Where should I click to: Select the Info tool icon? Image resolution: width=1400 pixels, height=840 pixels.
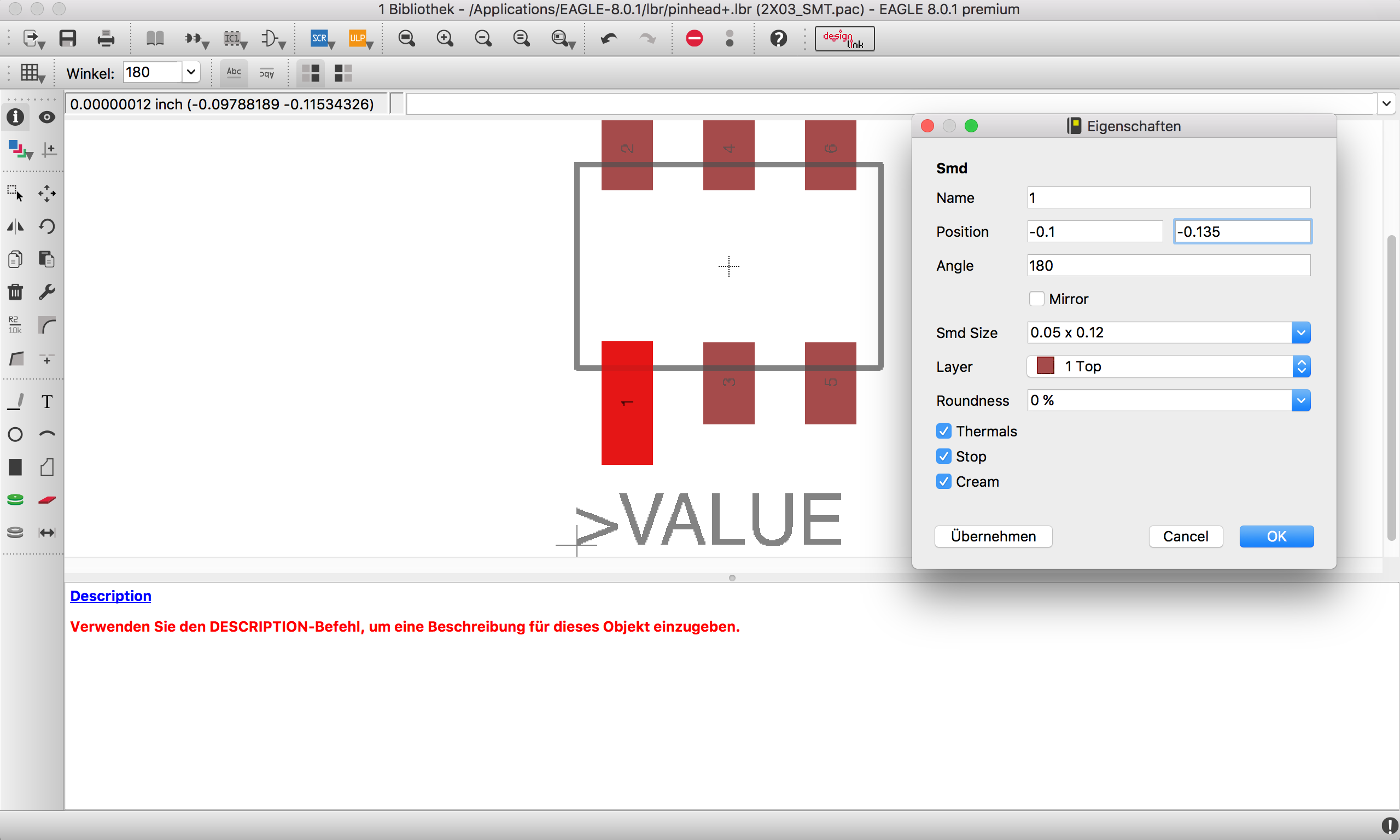(x=15, y=116)
